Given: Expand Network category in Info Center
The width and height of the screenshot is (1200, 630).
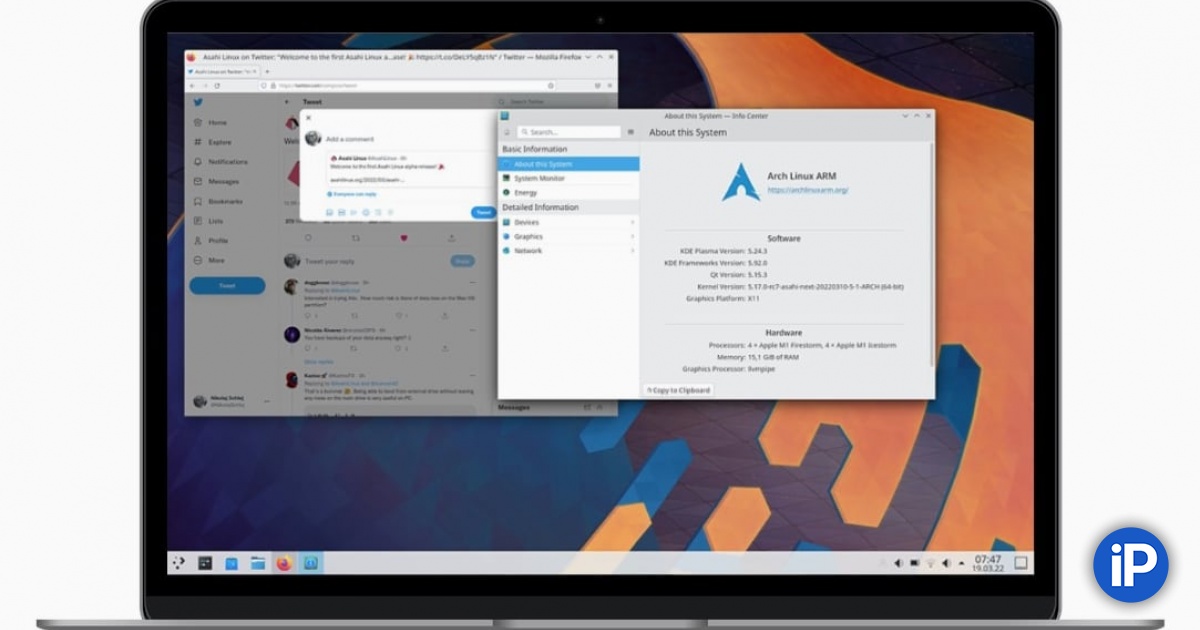Looking at the screenshot, I should [x=569, y=250].
